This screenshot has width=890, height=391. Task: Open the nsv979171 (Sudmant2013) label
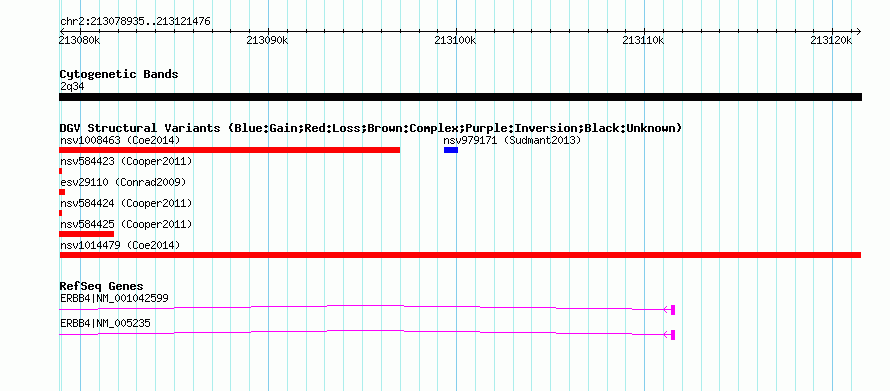point(513,140)
